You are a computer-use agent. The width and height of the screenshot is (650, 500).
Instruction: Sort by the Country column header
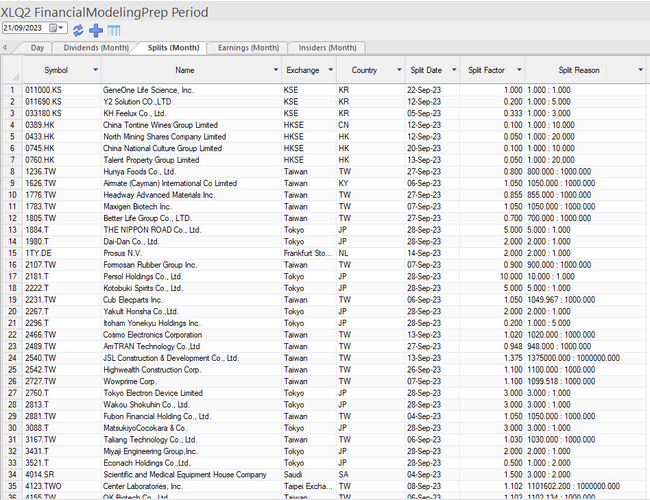[x=364, y=70]
